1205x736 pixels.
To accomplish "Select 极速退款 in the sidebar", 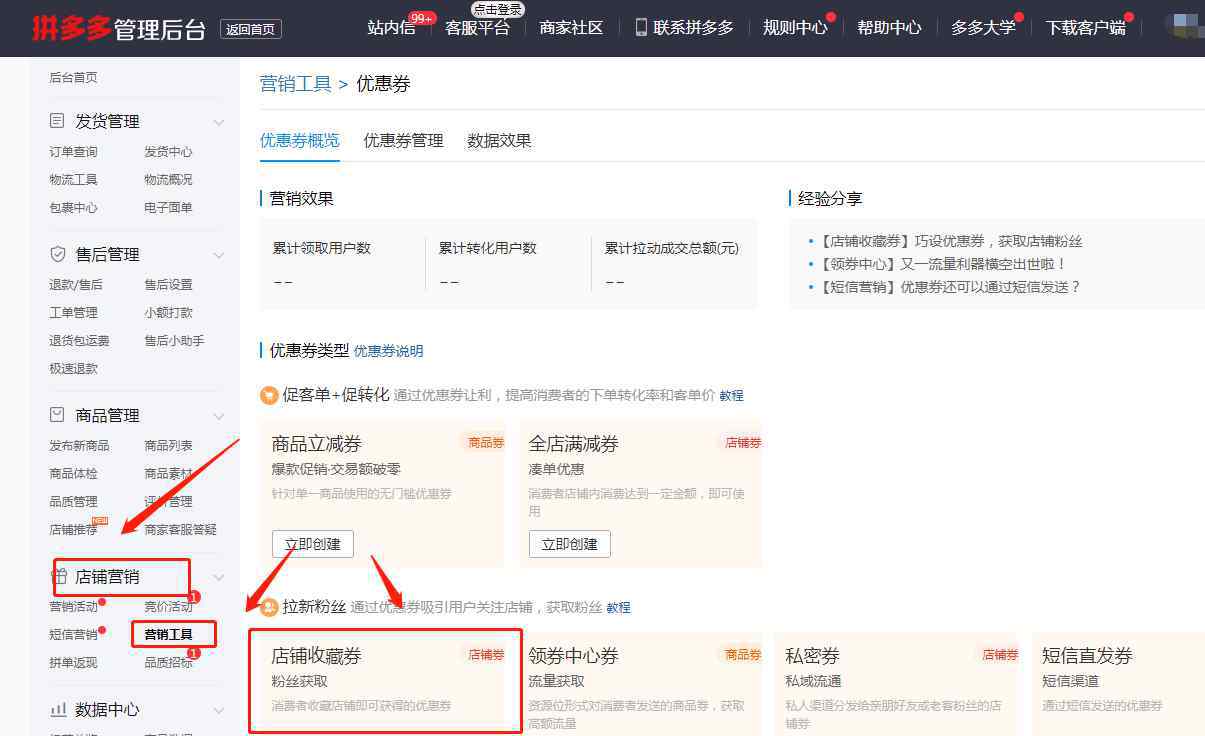I will coord(74,369).
